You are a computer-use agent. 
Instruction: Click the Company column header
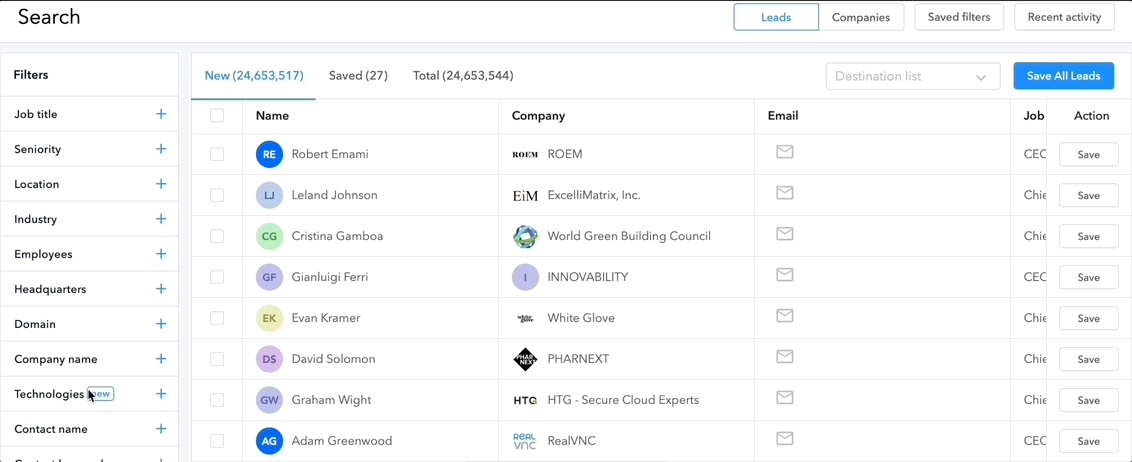538,116
